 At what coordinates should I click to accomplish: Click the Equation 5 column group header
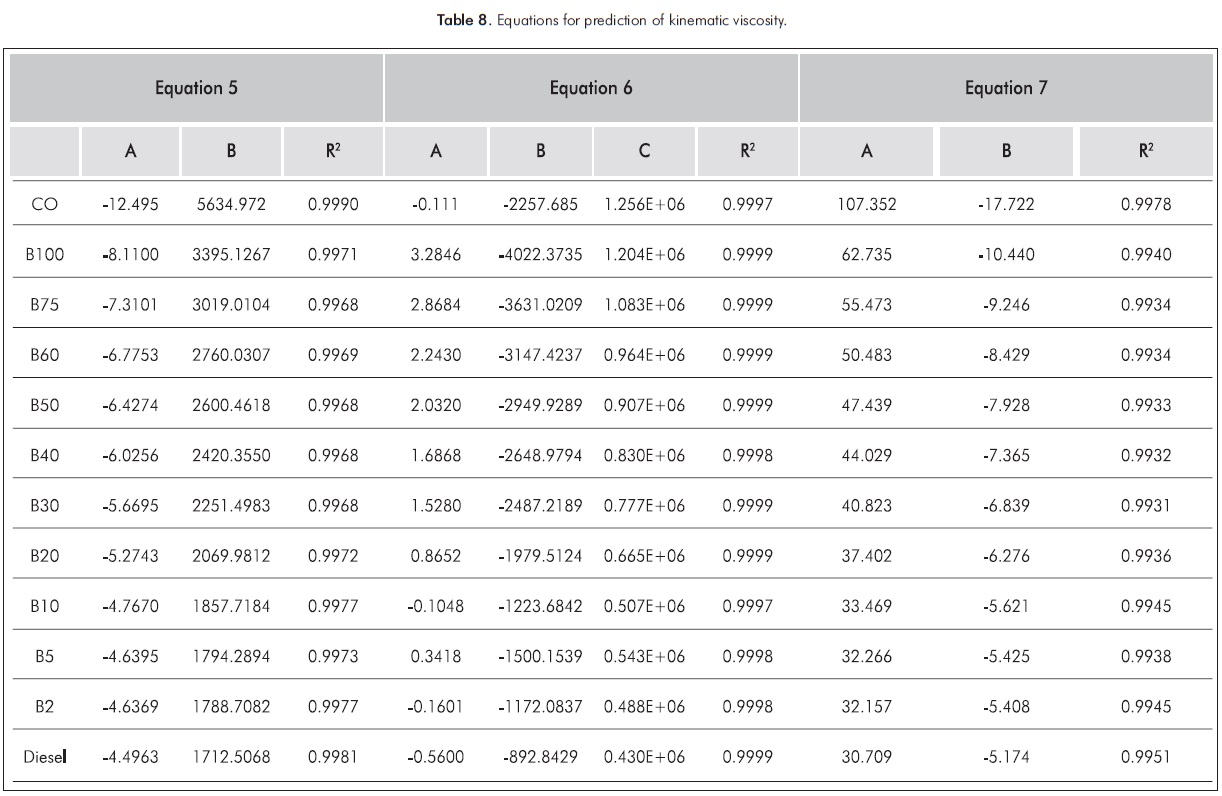click(196, 88)
